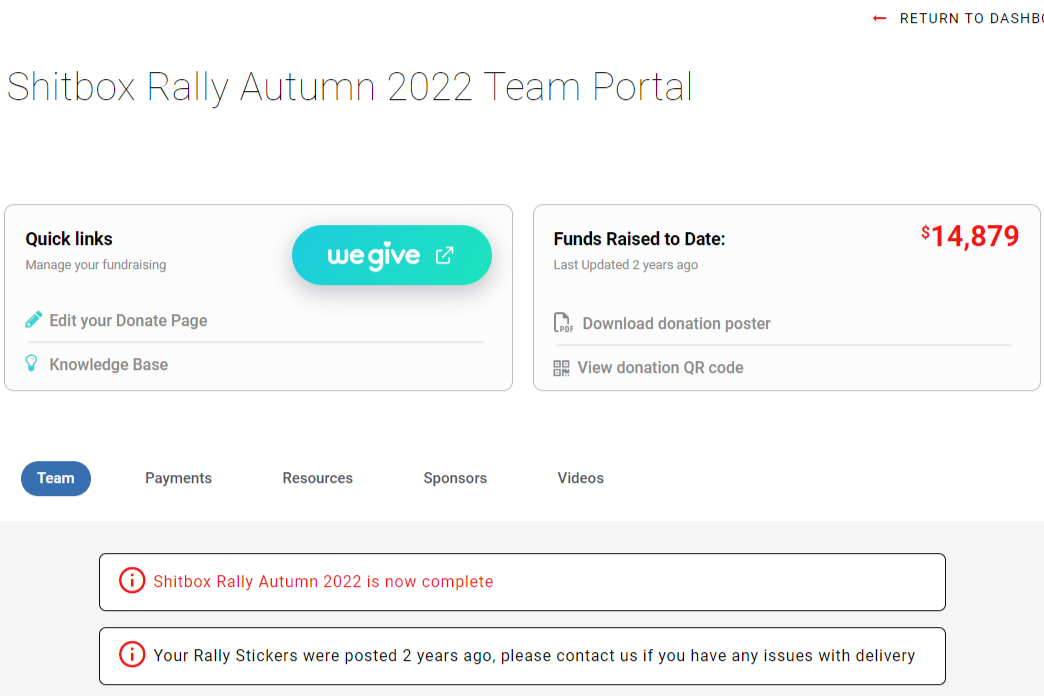Click the info icon on rally complete notice

tap(132, 581)
